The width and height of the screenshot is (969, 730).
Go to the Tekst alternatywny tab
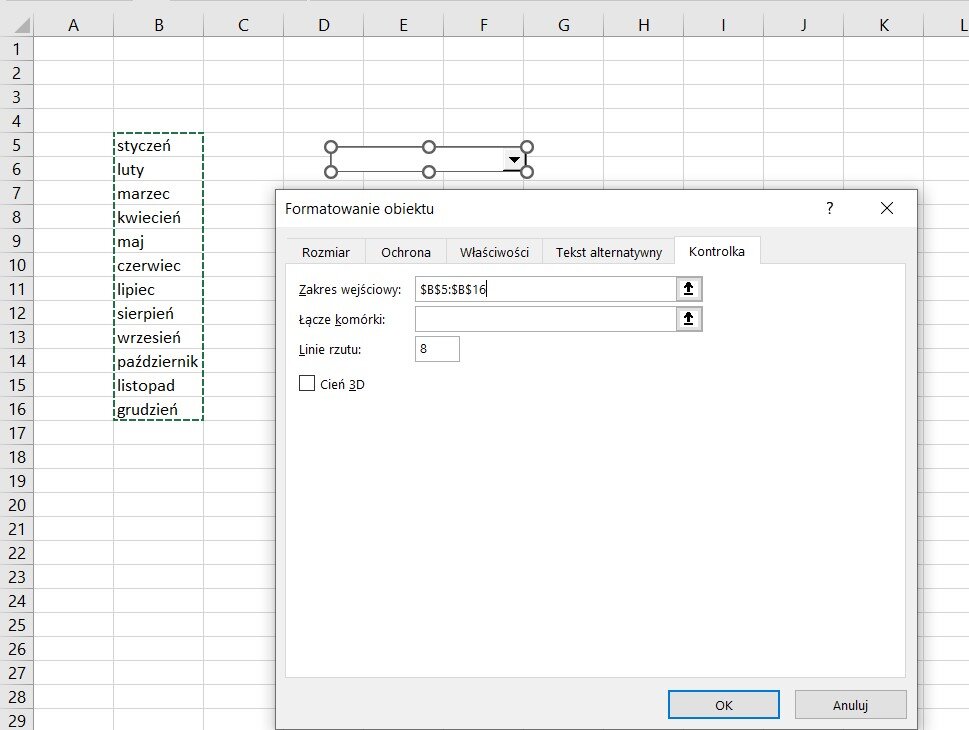click(609, 252)
